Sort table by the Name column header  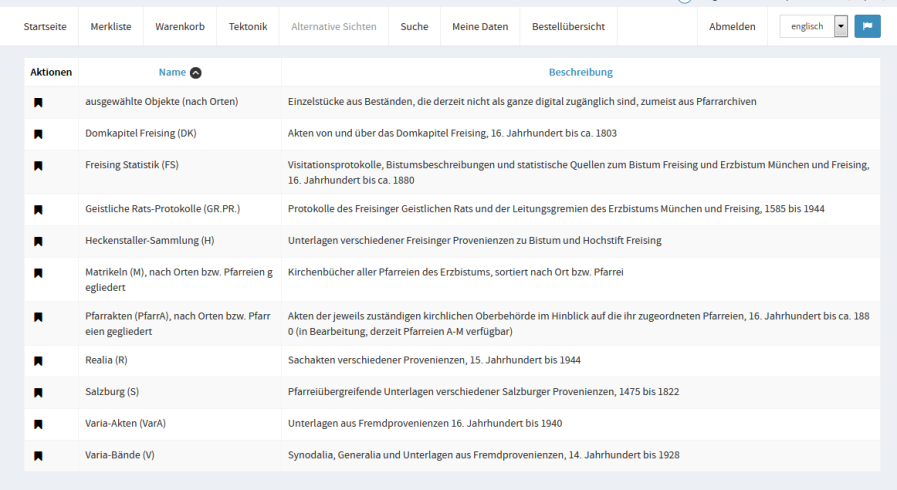tap(172, 72)
